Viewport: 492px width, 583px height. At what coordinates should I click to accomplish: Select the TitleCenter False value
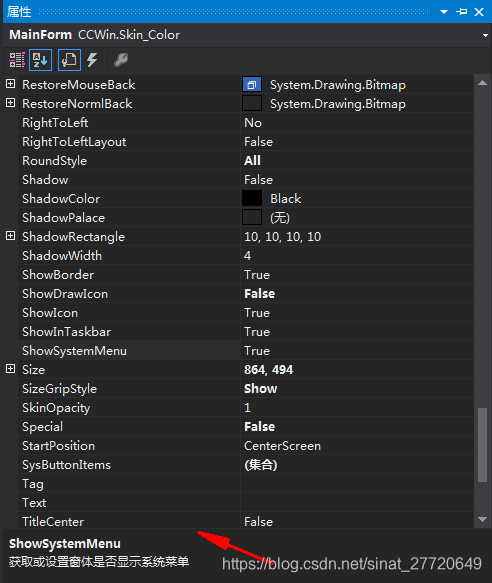pyautogui.click(x=258, y=522)
